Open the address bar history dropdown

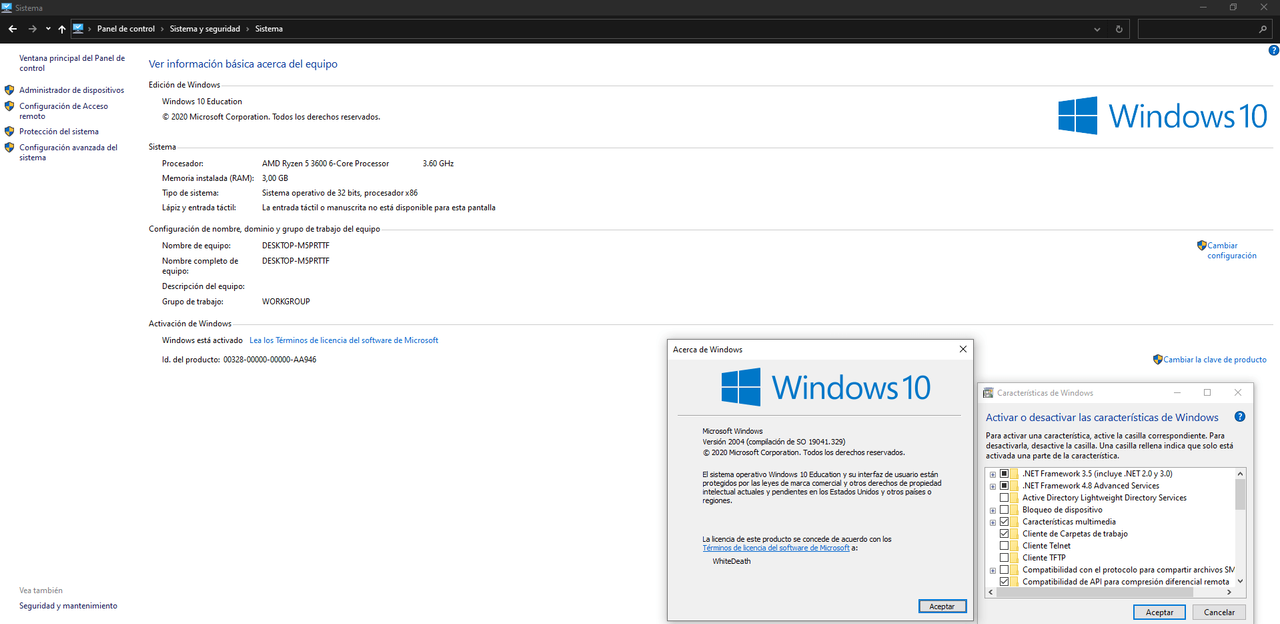click(x=1098, y=29)
